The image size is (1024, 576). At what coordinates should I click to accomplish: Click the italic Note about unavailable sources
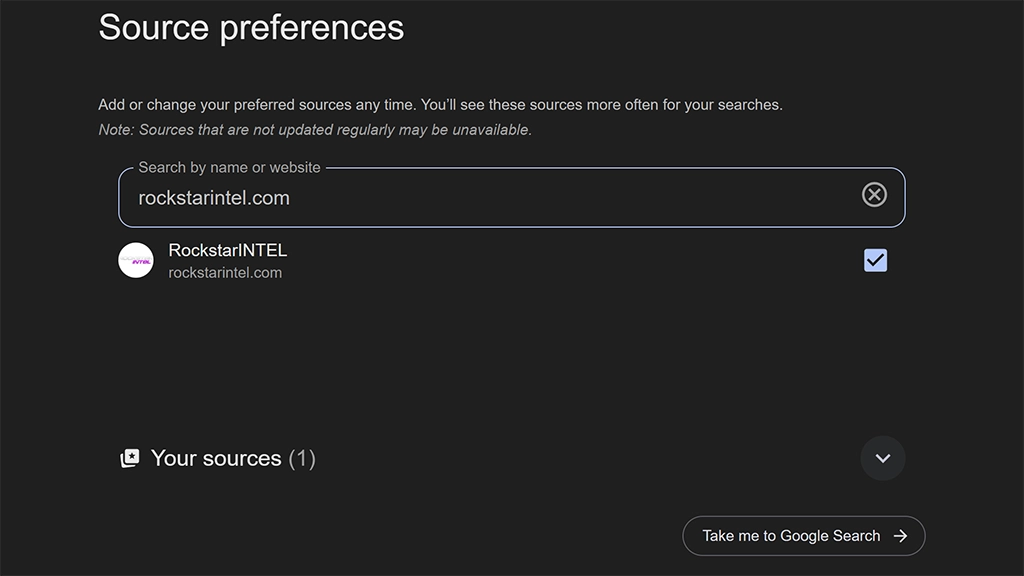pyautogui.click(x=315, y=130)
